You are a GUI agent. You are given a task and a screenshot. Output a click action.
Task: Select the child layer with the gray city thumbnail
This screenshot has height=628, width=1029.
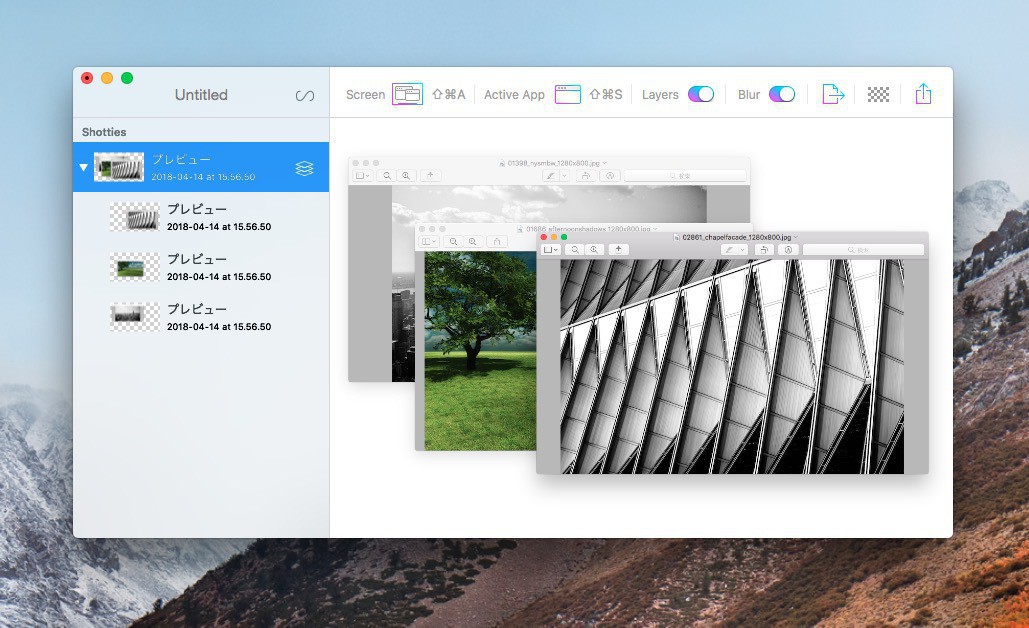[134, 317]
